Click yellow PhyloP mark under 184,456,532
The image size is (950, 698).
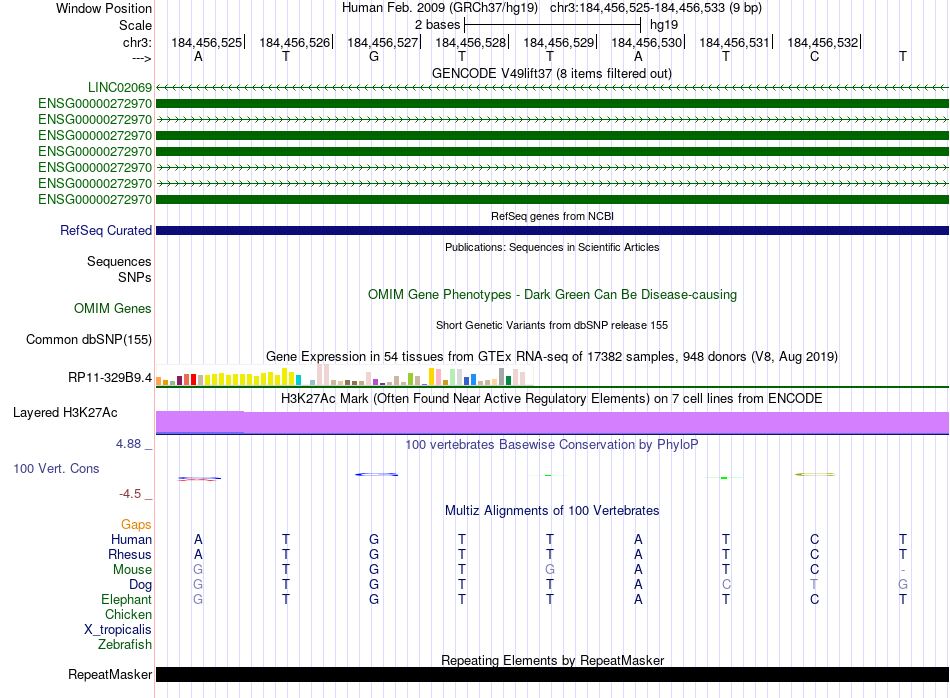[x=815, y=474]
